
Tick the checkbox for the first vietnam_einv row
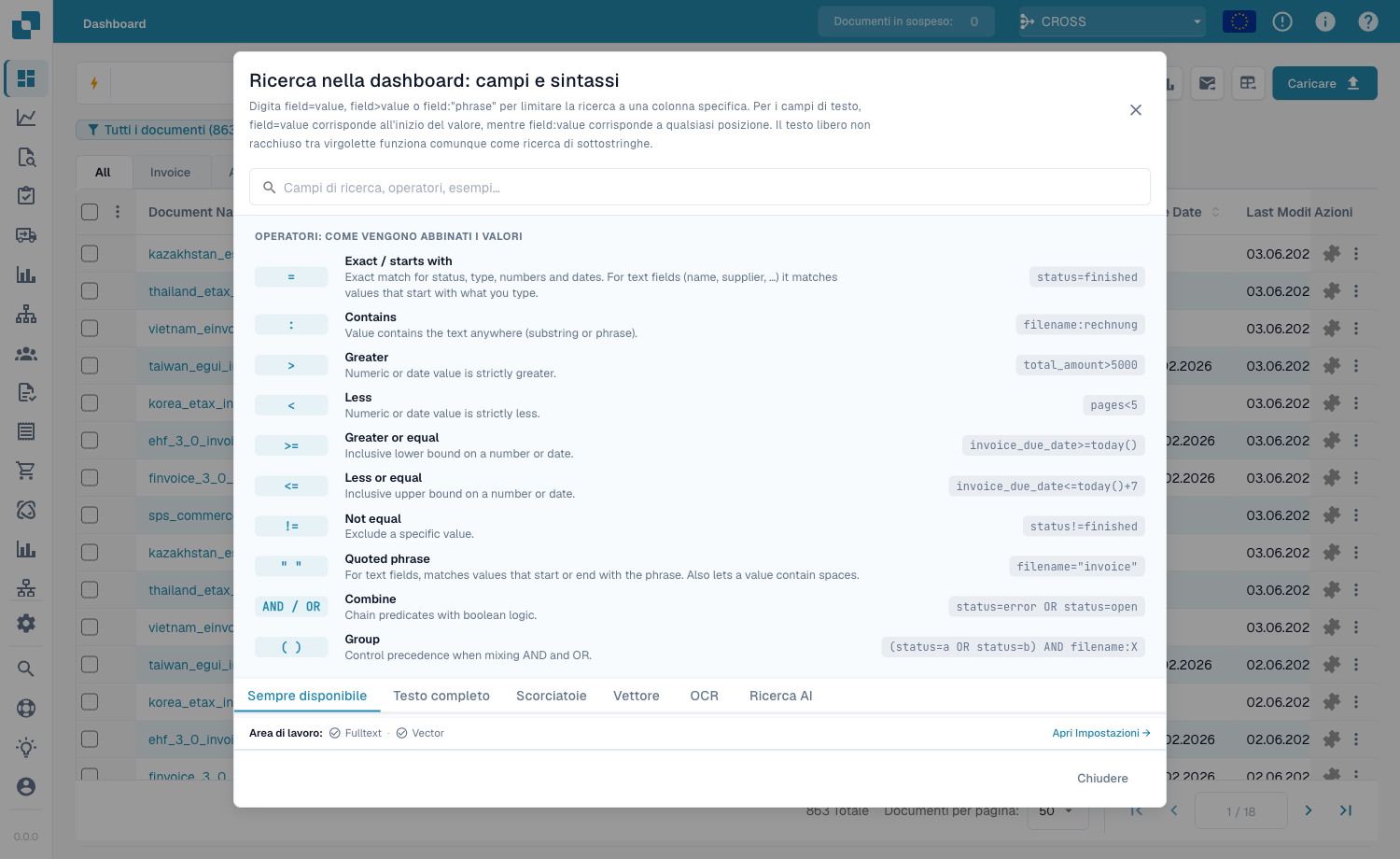click(x=90, y=328)
